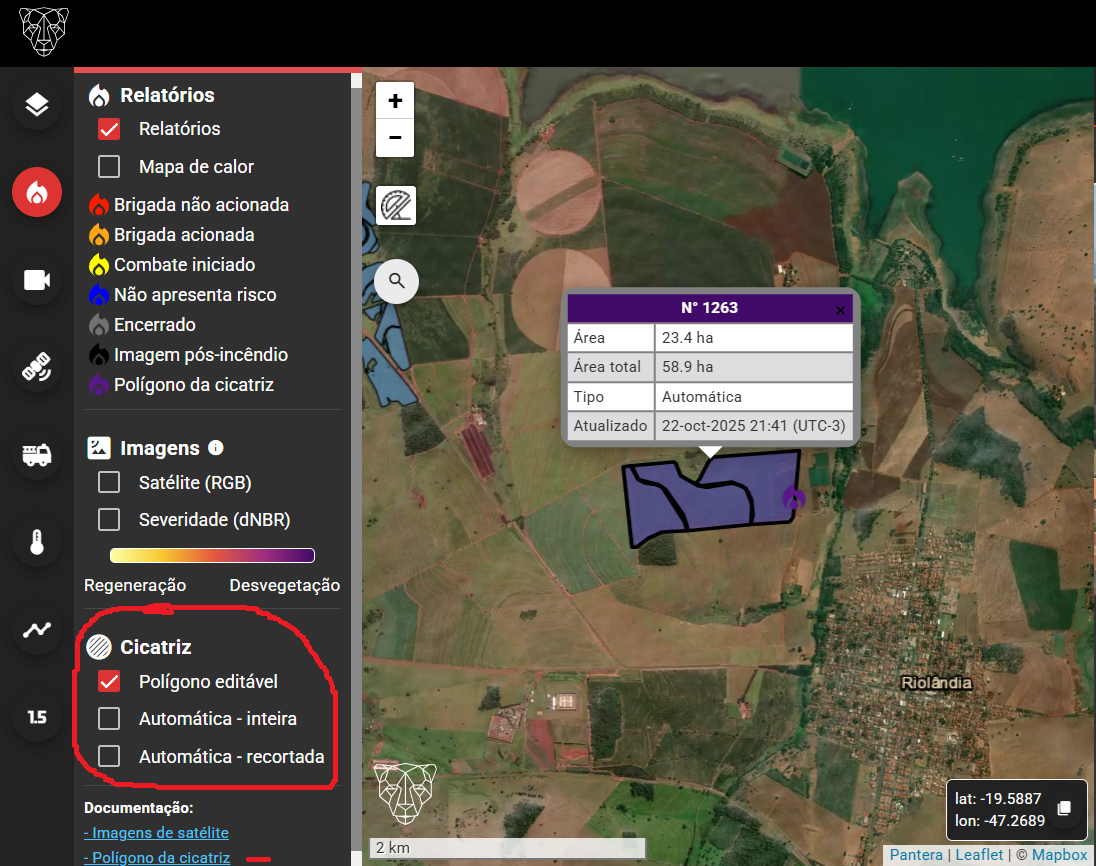Click the map measurement ruler tool
Image resolution: width=1096 pixels, height=866 pixels.
(x=396, y=206)
